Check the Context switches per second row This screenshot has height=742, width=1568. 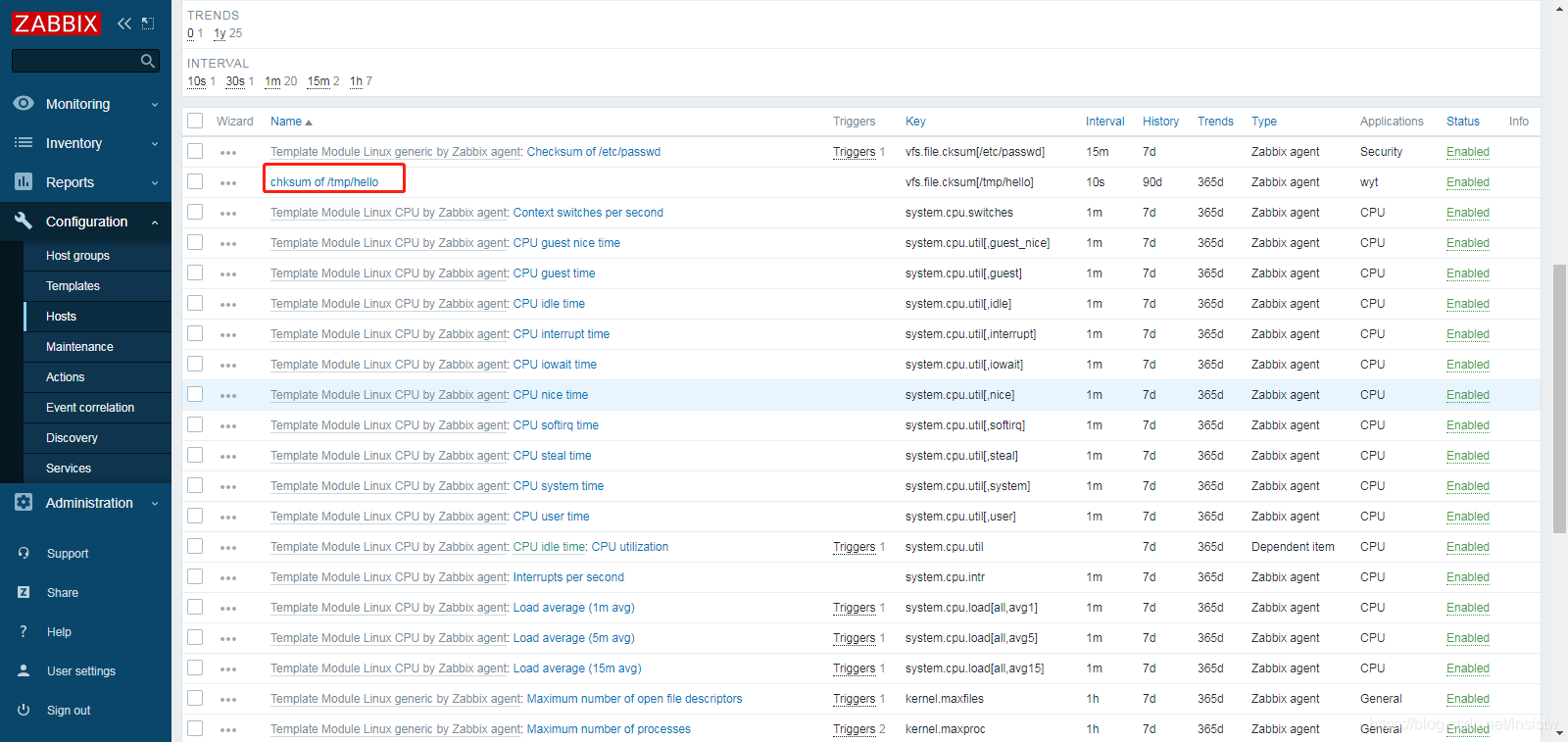195,212
